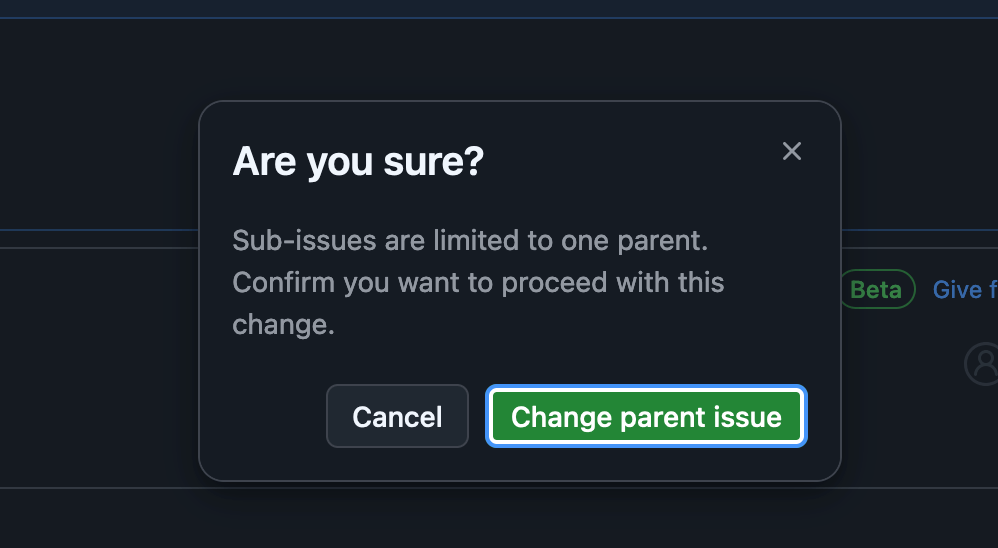Click the assignee person icon behind the dialog
This screenshot has width=998, height=548.
click(983, 363)
